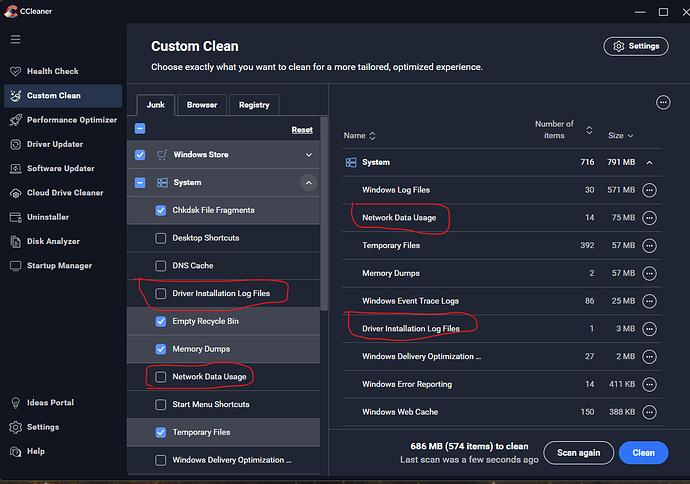The image size is (690, 484).
Task: Expand the Windows Store category
Action: tap(308, 155)
